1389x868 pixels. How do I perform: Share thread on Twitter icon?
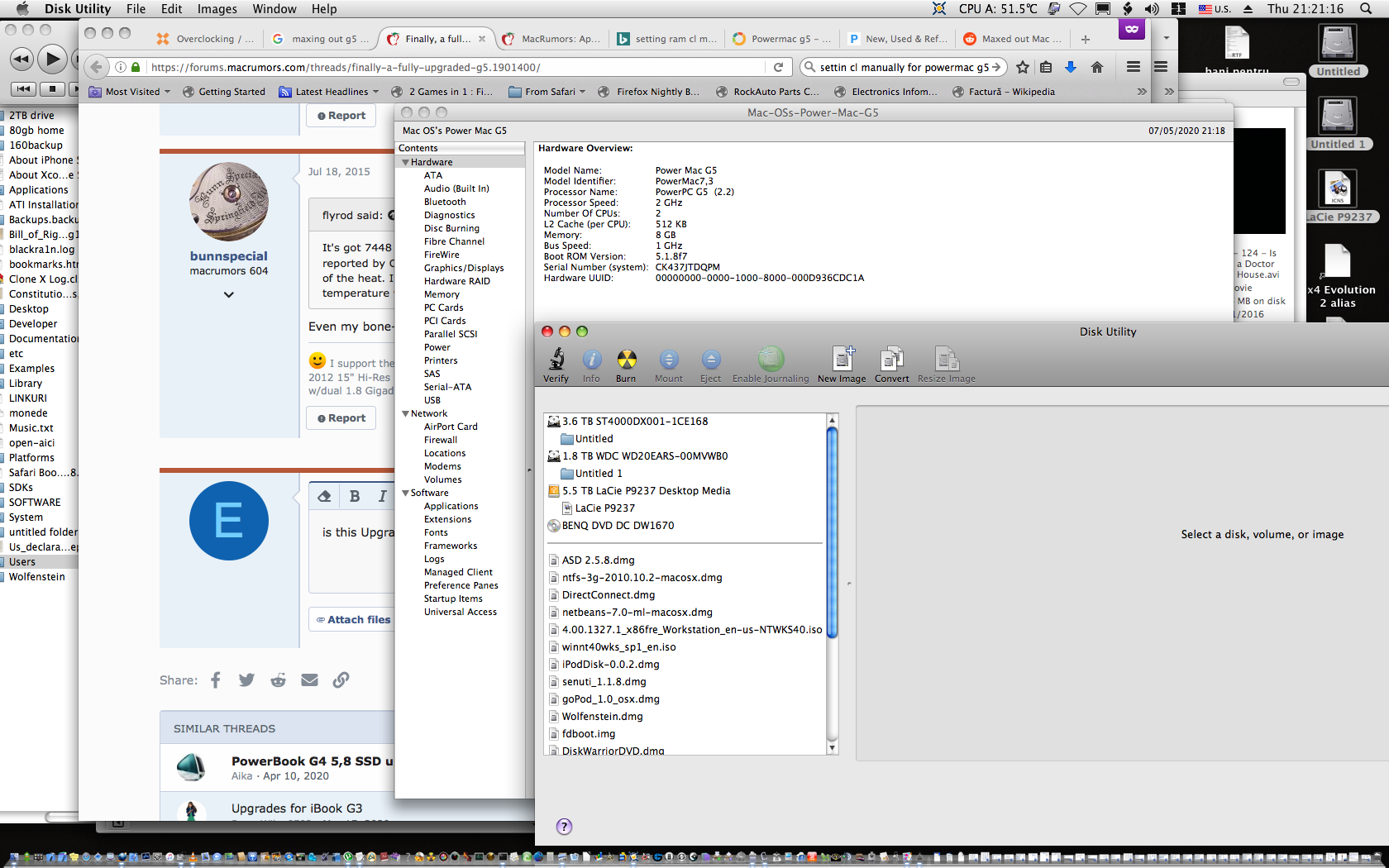pyautogui.click(x=246, y=680)
